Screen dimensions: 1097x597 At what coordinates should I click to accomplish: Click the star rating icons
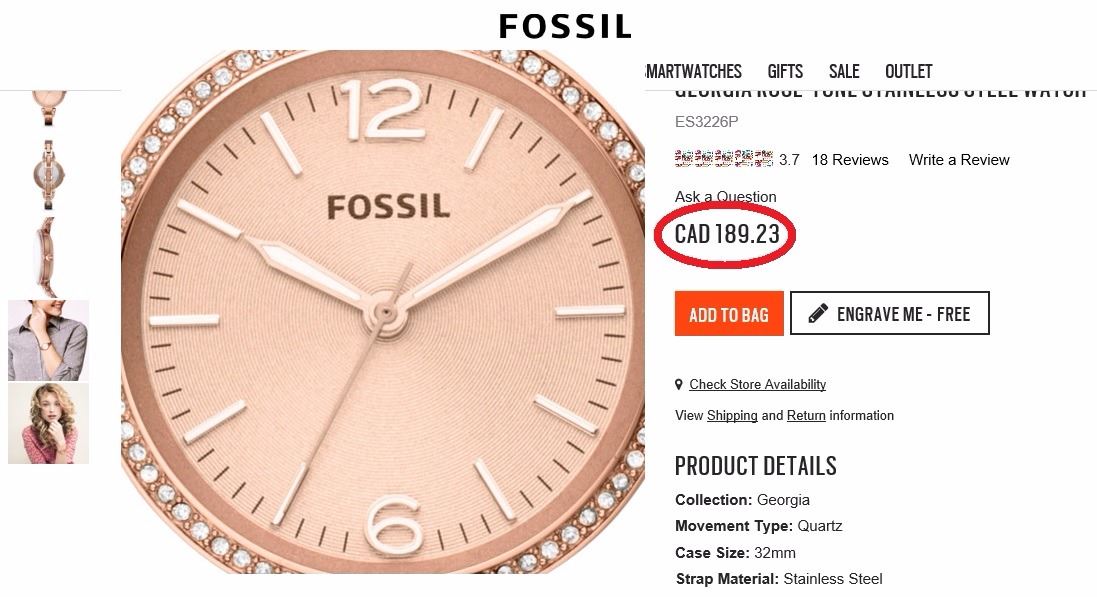[724, 159]
